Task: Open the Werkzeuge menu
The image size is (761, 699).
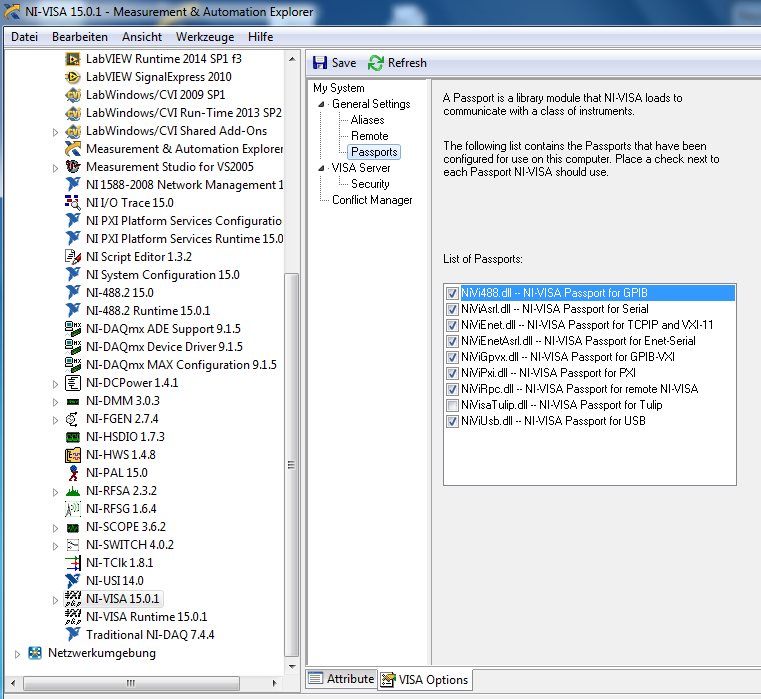Action: click(x=205, y=37)
